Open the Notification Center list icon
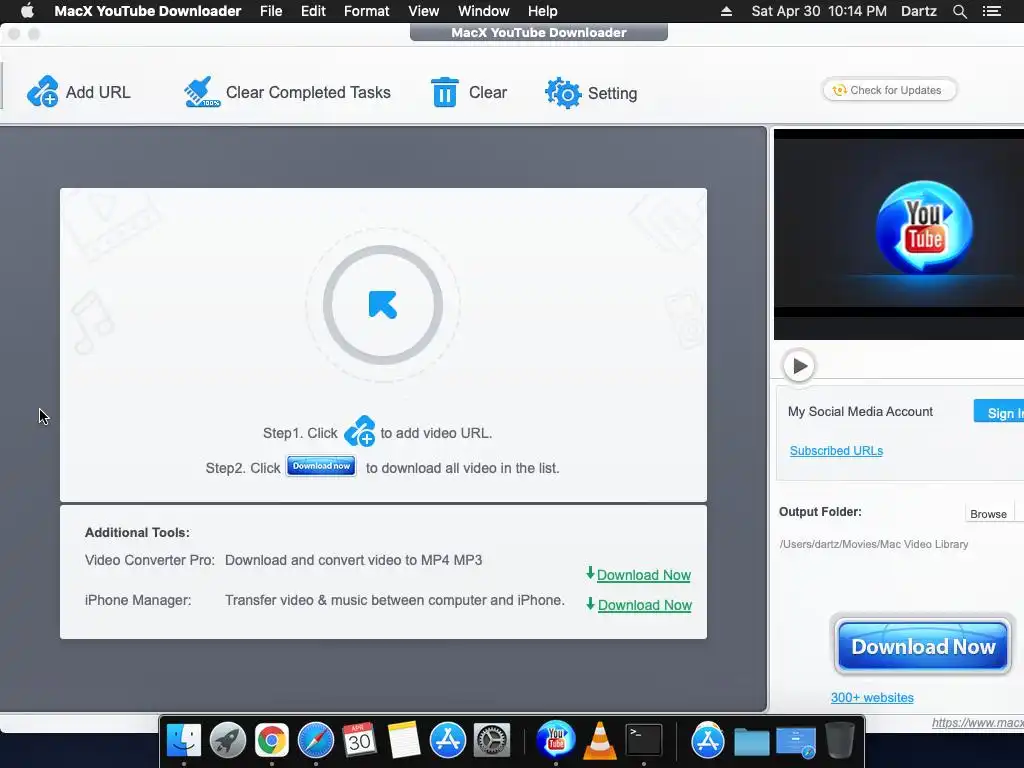 [x=991, y=11]
